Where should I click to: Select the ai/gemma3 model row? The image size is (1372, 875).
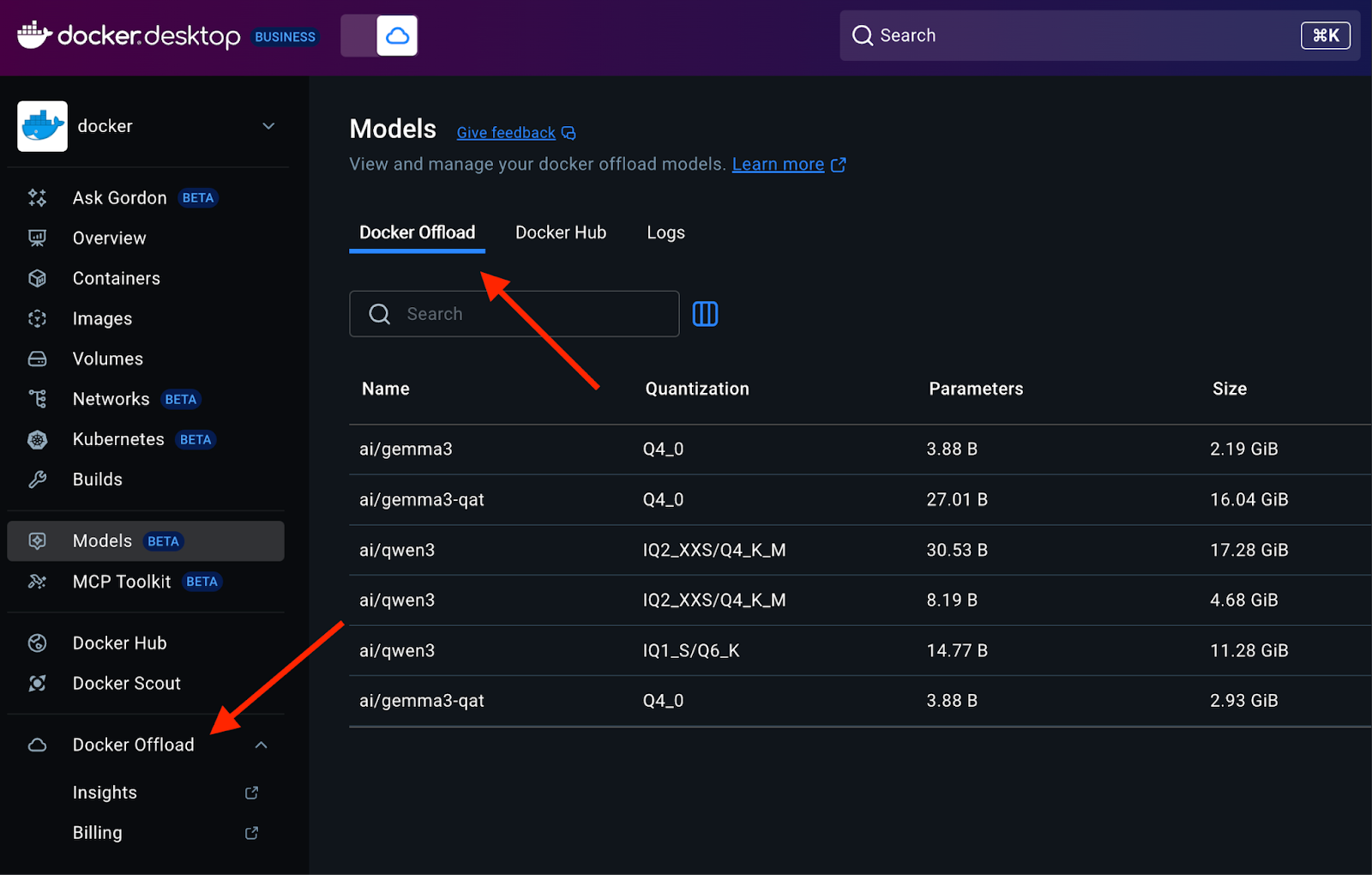(x=860, y=450)
